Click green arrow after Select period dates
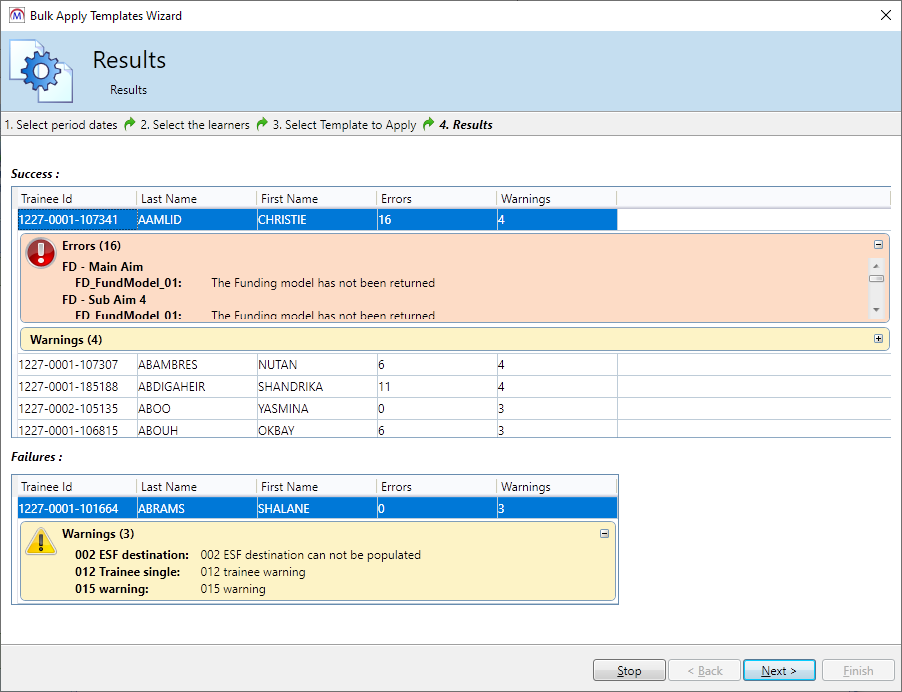Viewport: 902px width, 692px height. [x=128, y=125]
